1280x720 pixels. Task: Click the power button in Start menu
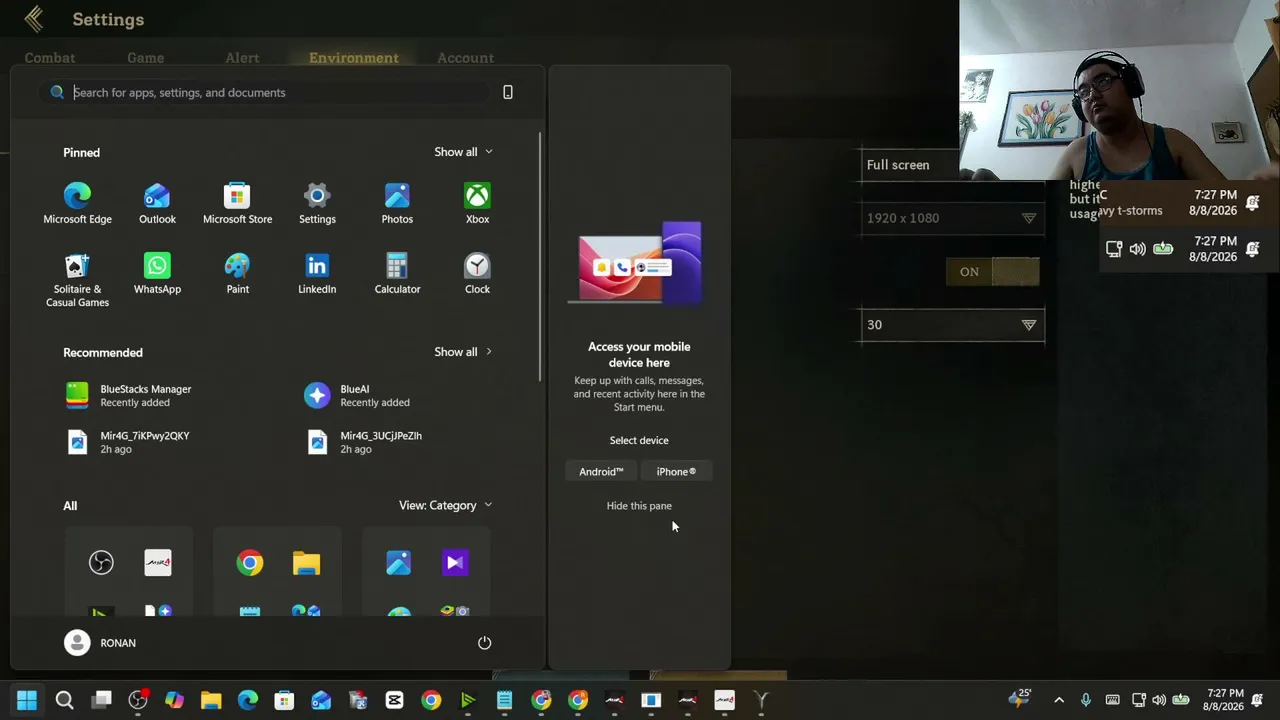coord(484,643)
